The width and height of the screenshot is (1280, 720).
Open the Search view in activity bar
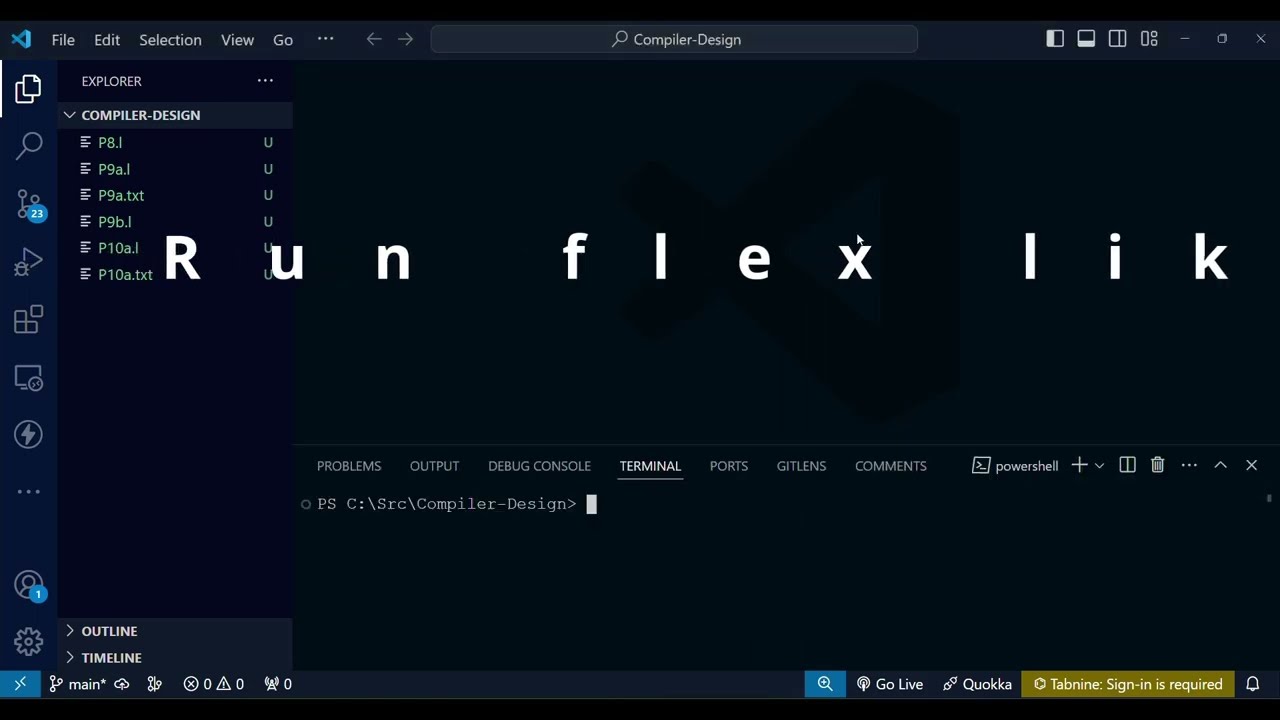(x=28, y=146)
